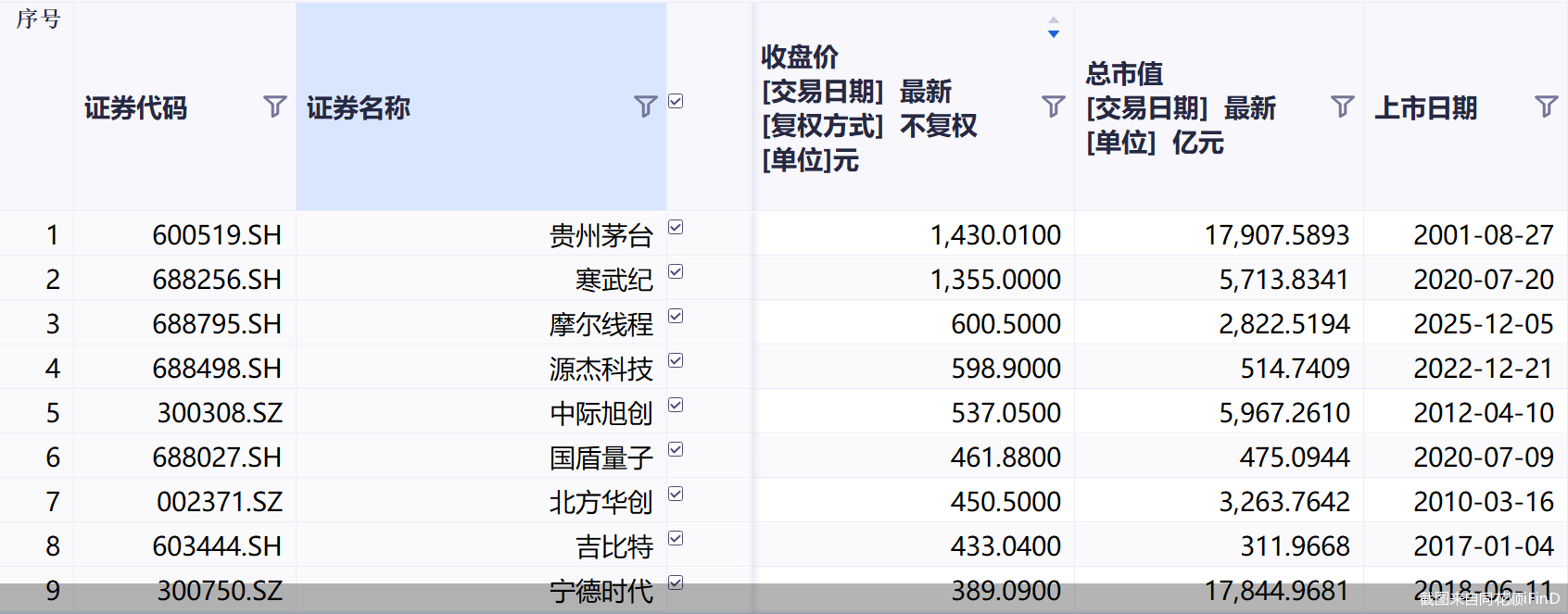Click market cap value 5,713.8341
Screen dimensions: 1568x614
pyautogui.click(x=1284, y=280)
